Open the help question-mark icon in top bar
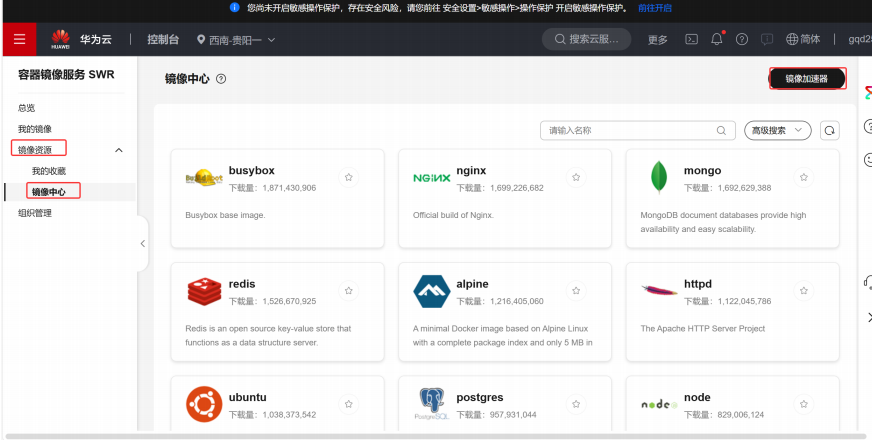Screen dimensions: 872x440 (x=742, y=39)
